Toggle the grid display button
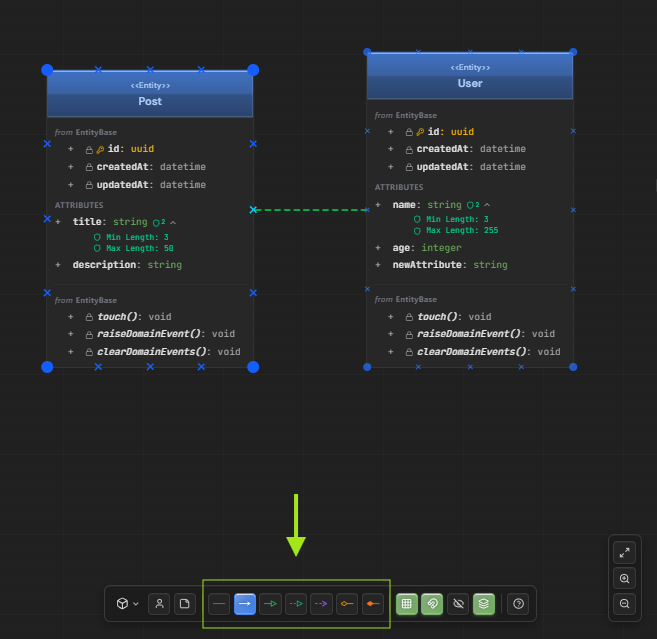657x639 pixels. 407,604
